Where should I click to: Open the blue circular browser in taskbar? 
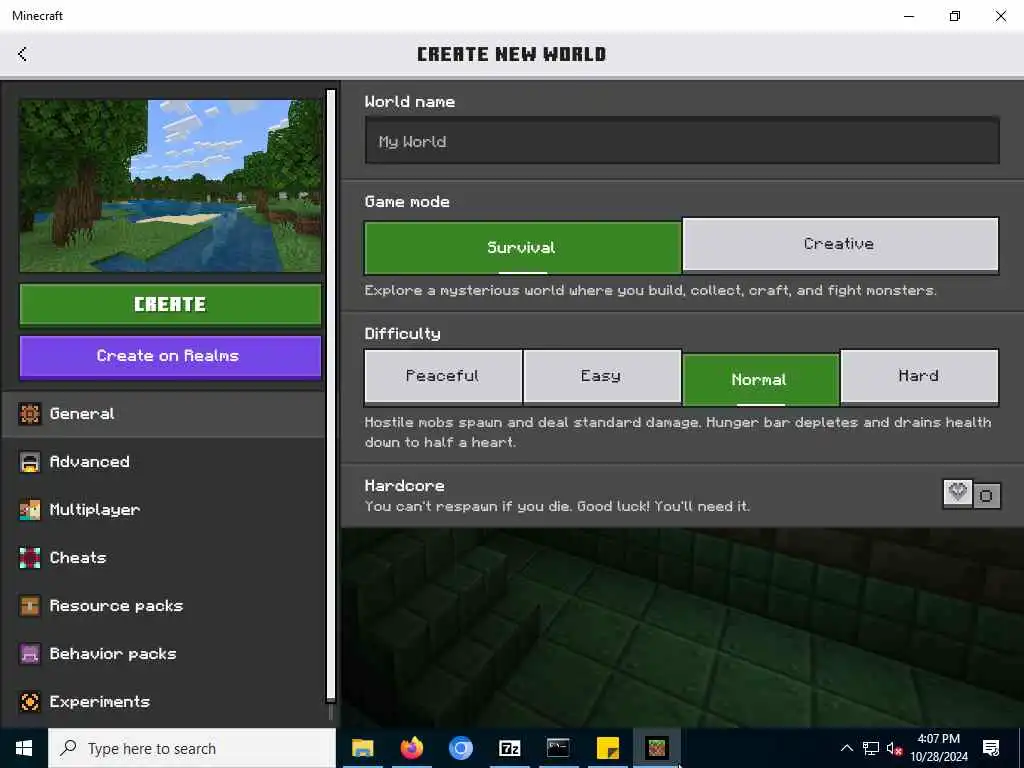pos(460,748)
